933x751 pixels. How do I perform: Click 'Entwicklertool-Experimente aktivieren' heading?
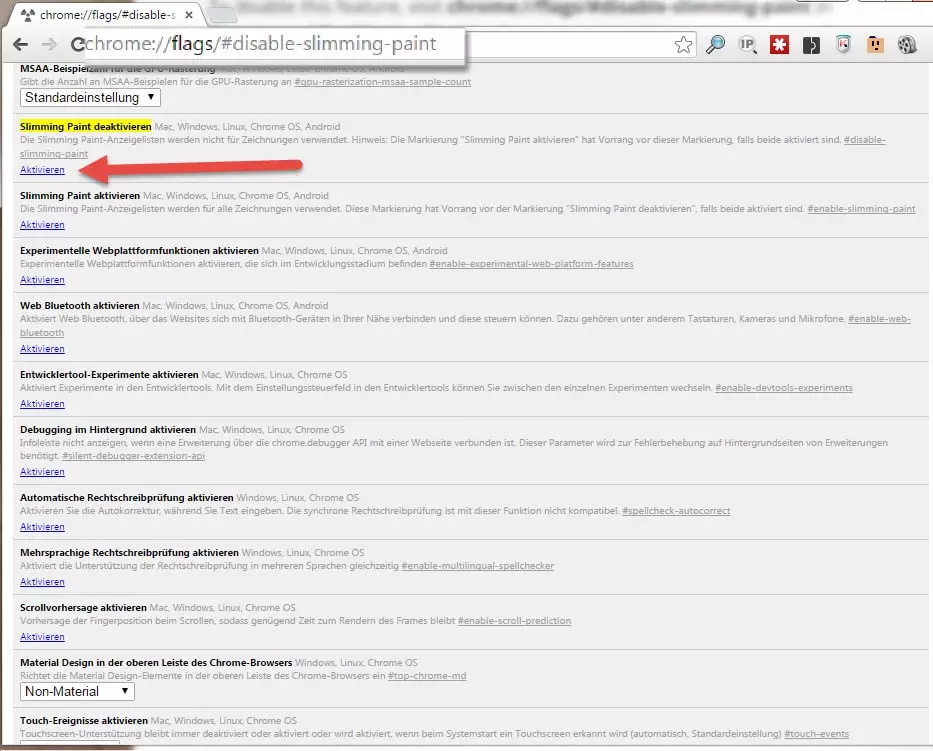click(109, 375)
